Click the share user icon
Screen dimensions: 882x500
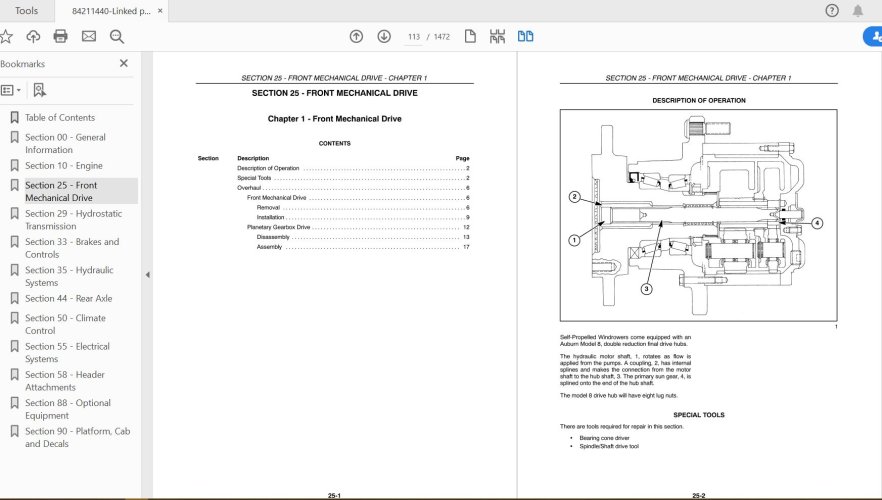pyautogui.click(x=874, y=37)
